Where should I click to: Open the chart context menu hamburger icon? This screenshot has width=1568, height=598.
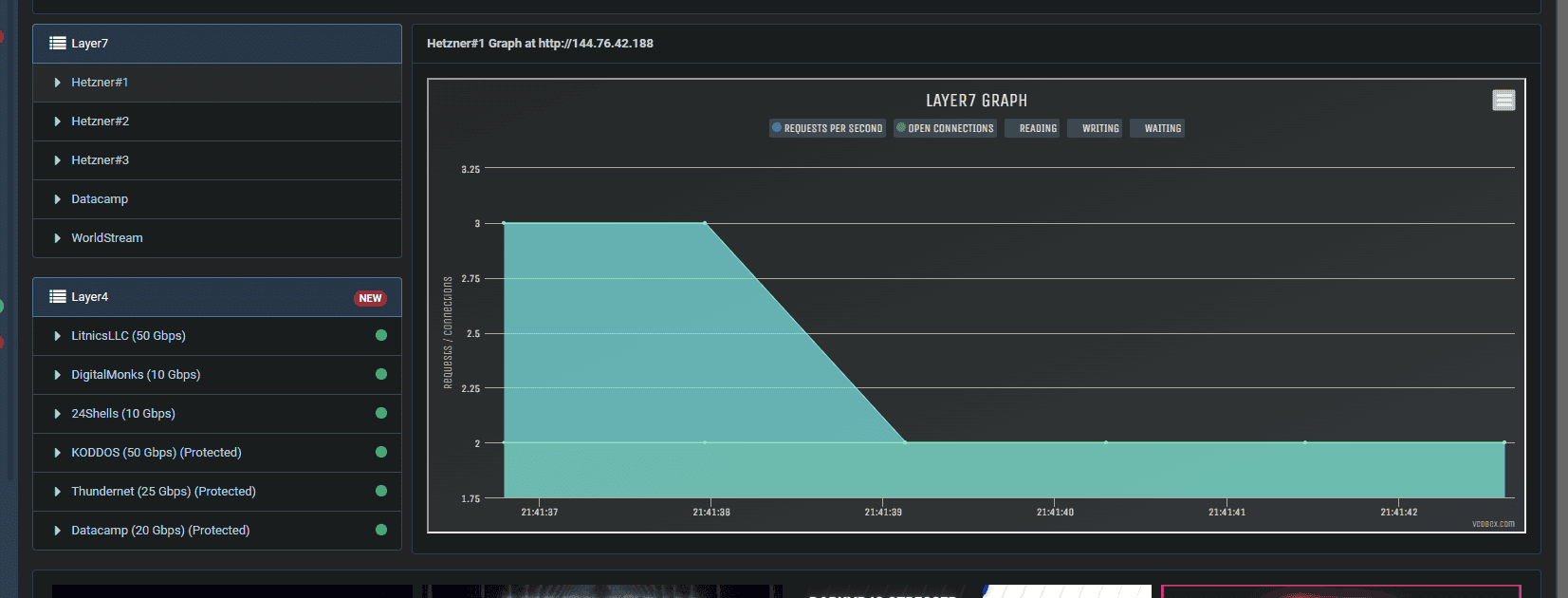[x=1503, y=100]
